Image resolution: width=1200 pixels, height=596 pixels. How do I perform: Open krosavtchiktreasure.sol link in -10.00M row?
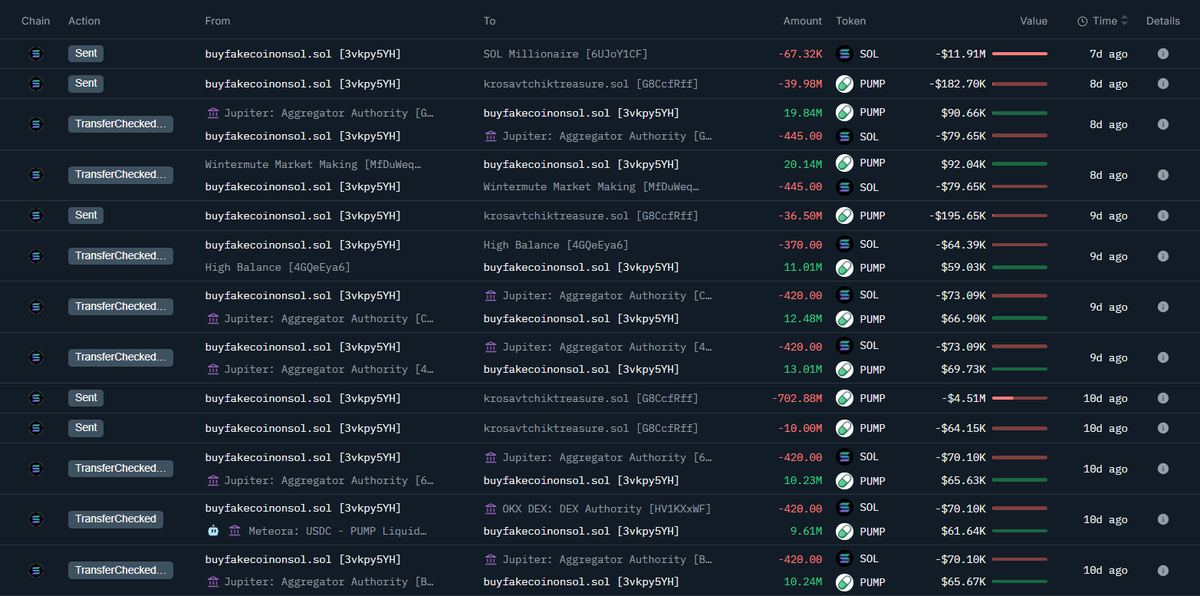[591, 428]
